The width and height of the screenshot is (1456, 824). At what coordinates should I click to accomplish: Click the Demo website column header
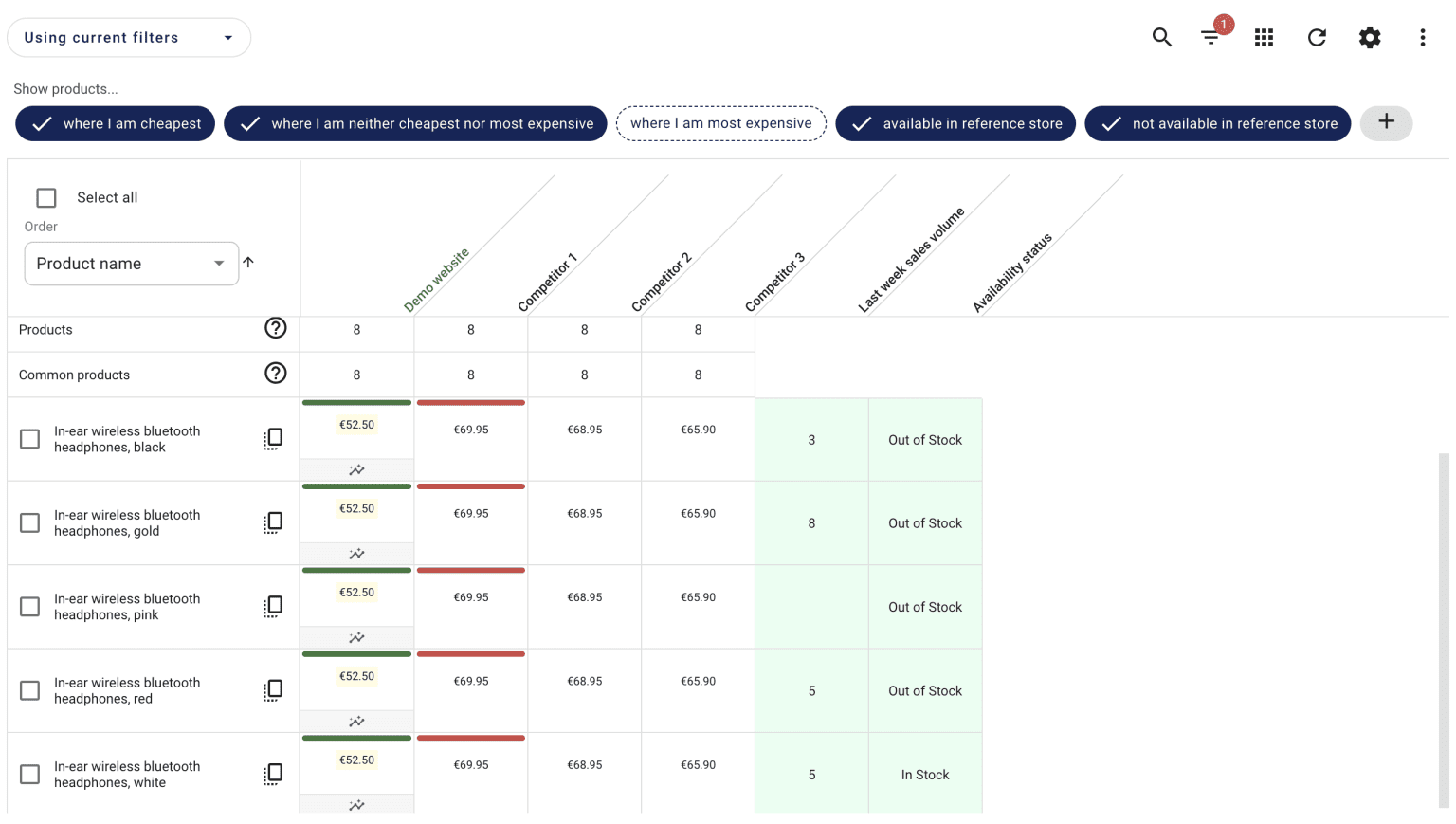click(x=436, y=281)
